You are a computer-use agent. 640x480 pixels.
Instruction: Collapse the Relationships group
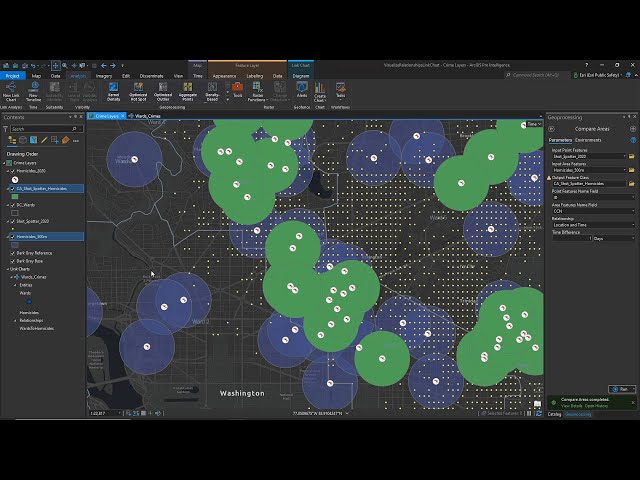coord(16,320)
